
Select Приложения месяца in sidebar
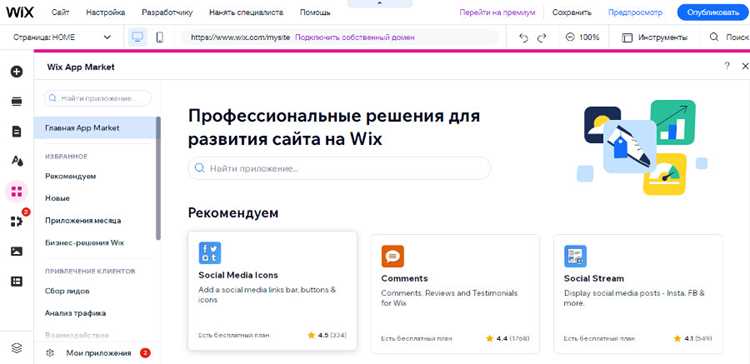(x=83, y=221)
